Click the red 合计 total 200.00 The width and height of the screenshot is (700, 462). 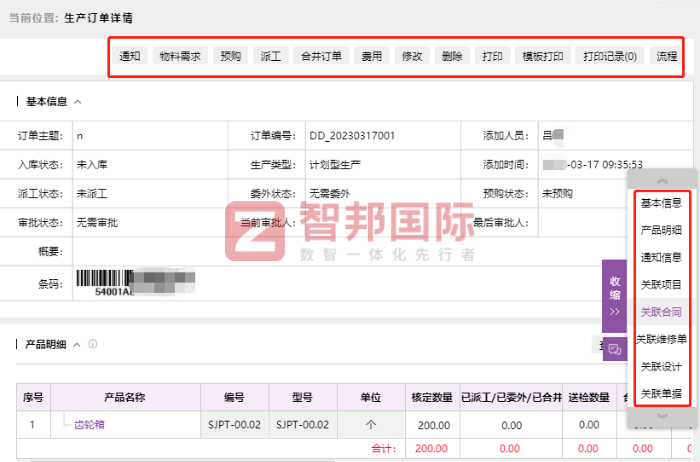point(431,449)
